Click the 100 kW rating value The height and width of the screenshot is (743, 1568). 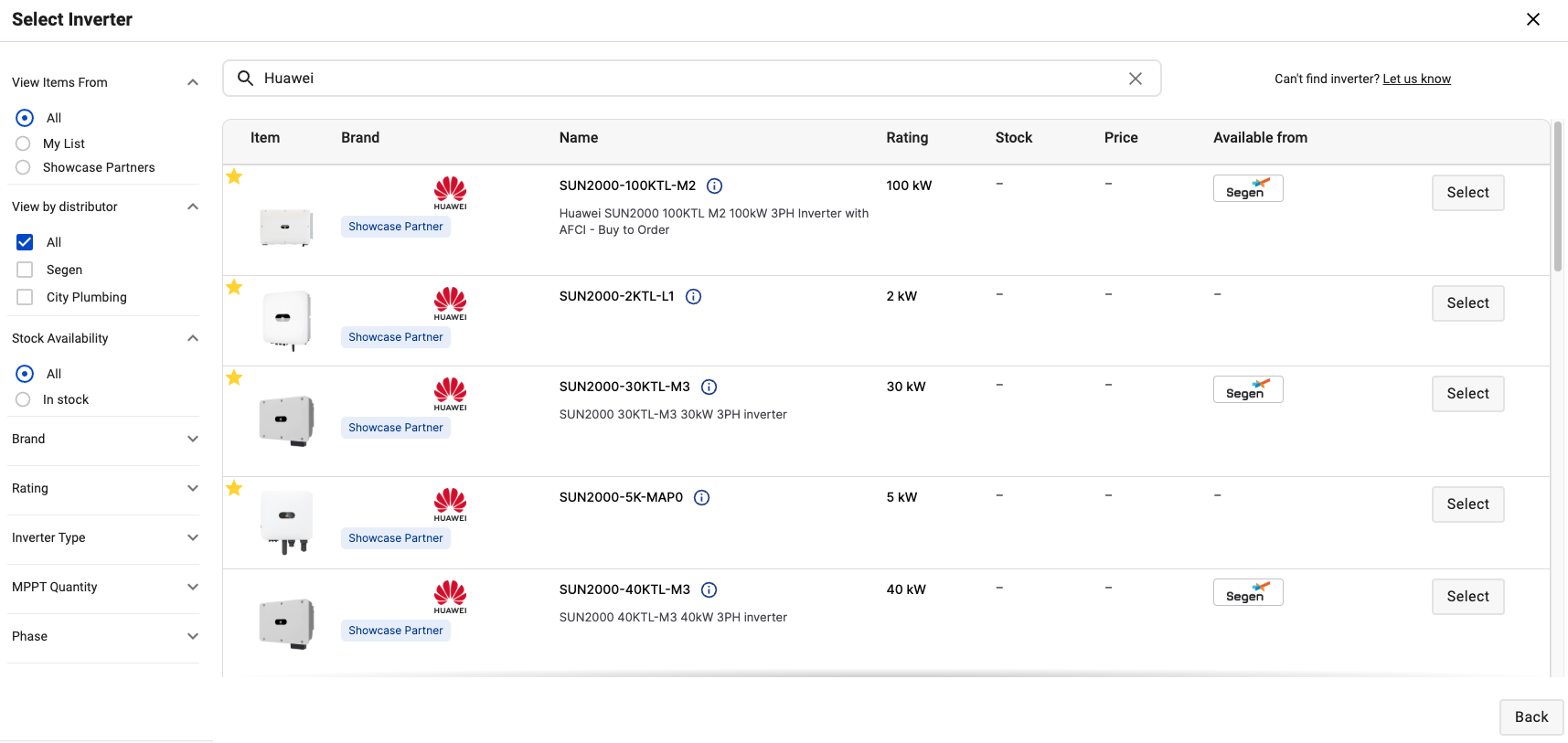909,186
